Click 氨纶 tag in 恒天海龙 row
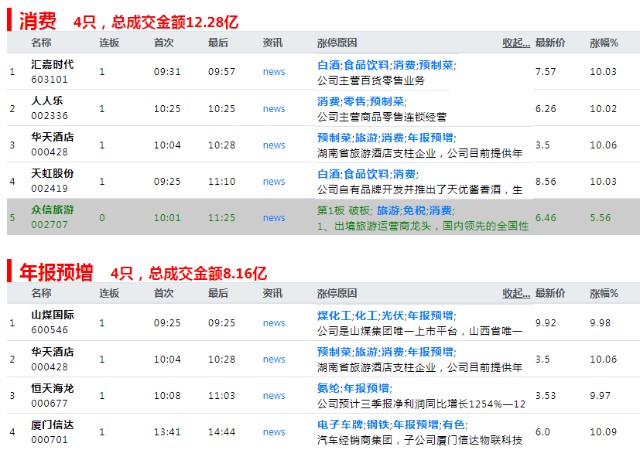Image resolution: width=640 pixels, height=450 pixels. point(329,388)
